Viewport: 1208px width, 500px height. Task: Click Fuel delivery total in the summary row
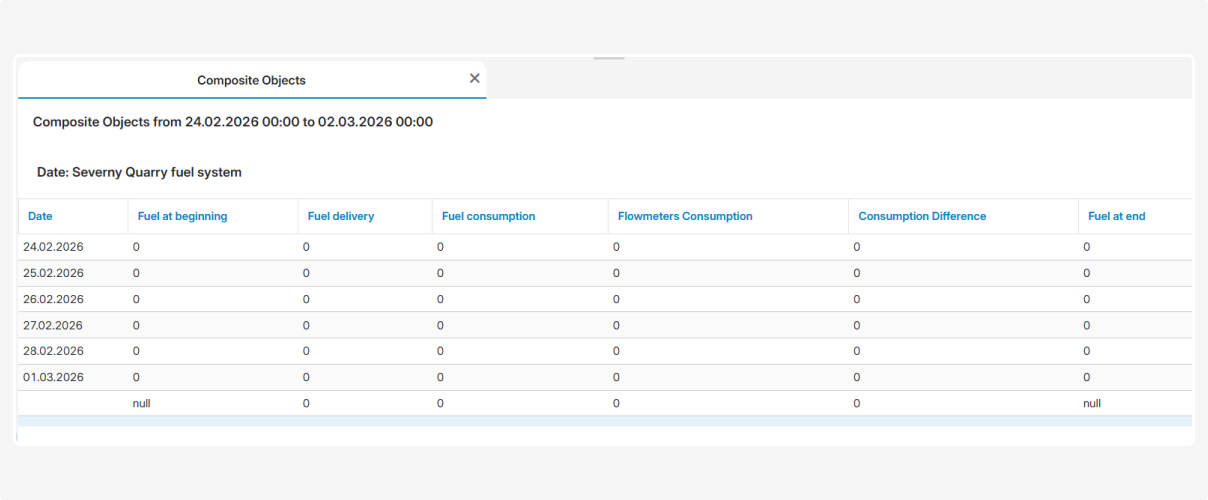click(x=306, y=403)
